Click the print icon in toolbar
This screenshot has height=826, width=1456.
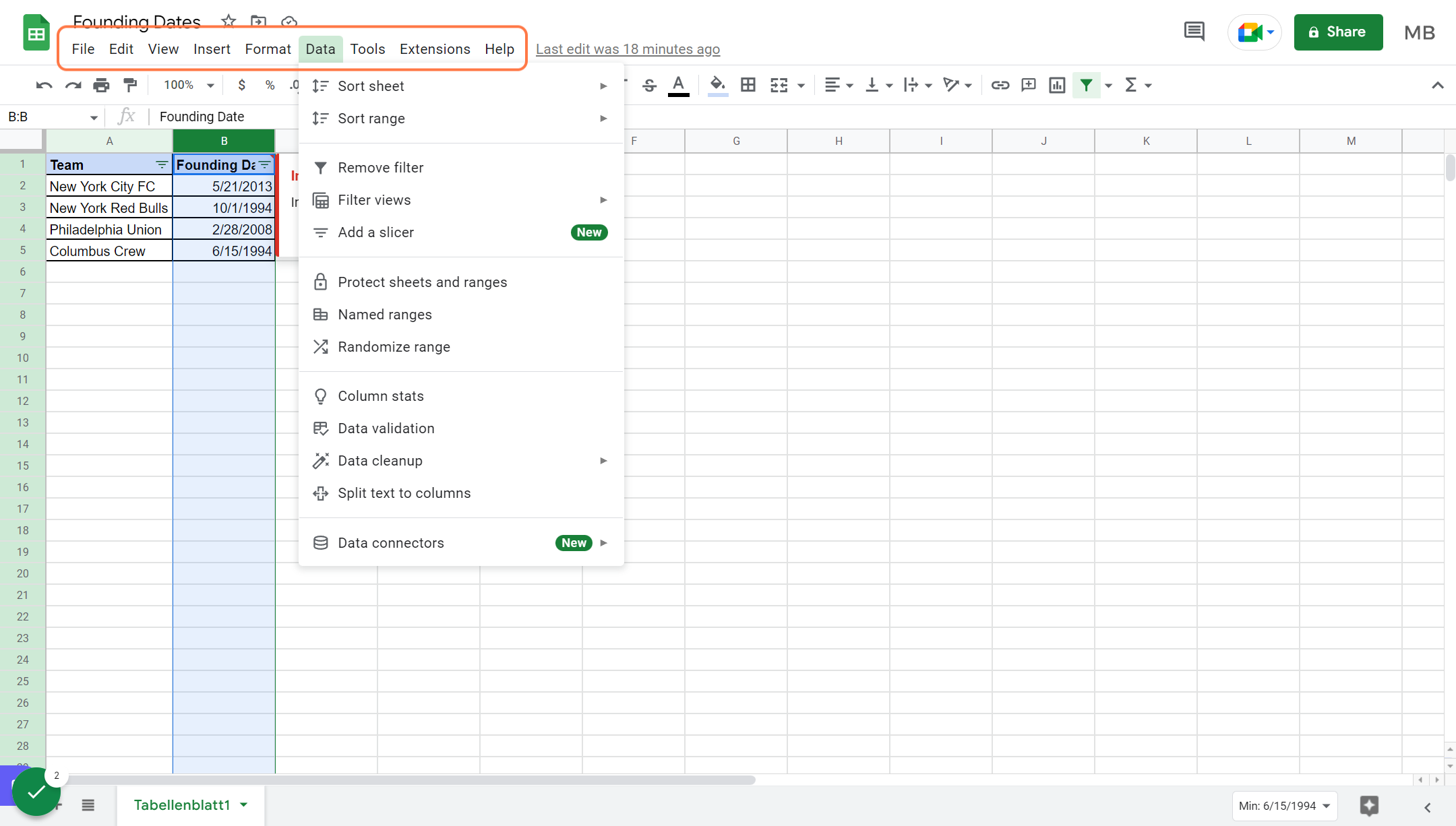pos(101,86)
